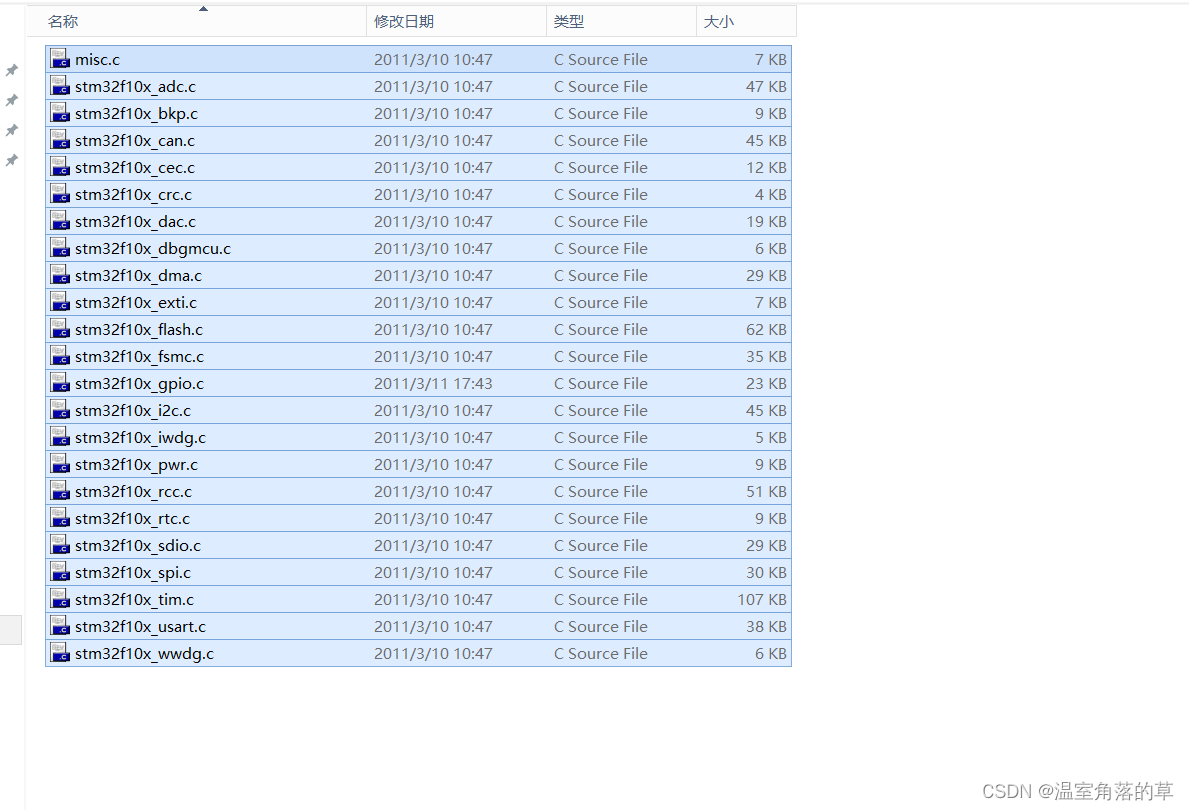The height and width of the screenshot is (810, 1189).
Task: Click the stm32f10x_can.c file icon
Action: point(60,140)
